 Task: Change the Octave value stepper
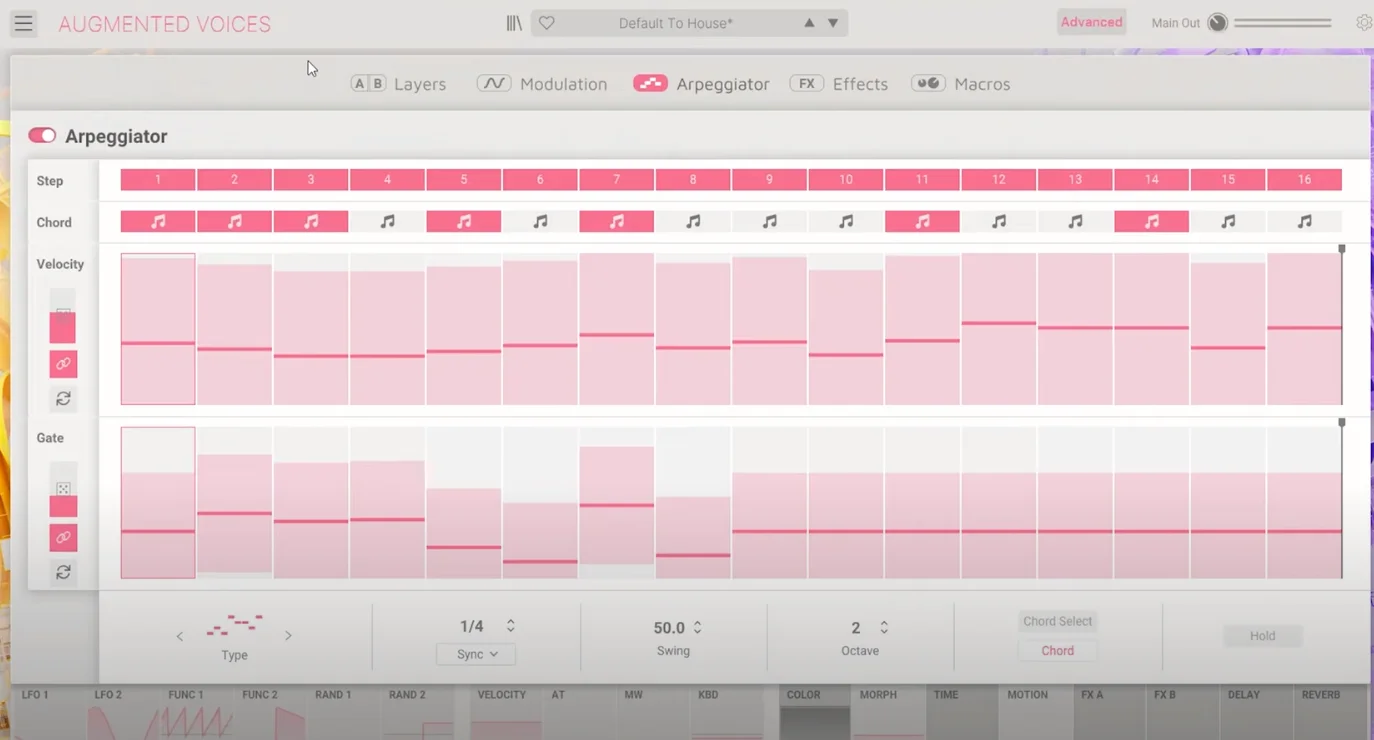[884, 628]
